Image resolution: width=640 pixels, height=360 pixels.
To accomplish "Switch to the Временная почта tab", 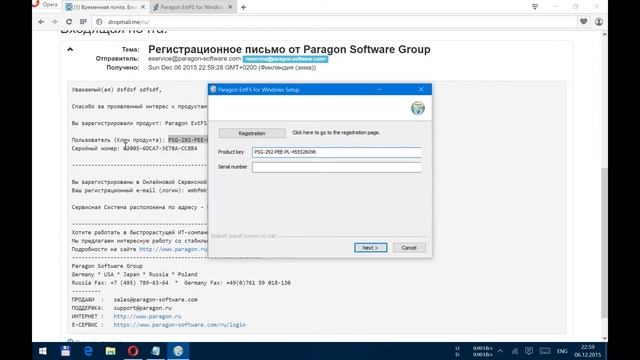I will [105, 7].
